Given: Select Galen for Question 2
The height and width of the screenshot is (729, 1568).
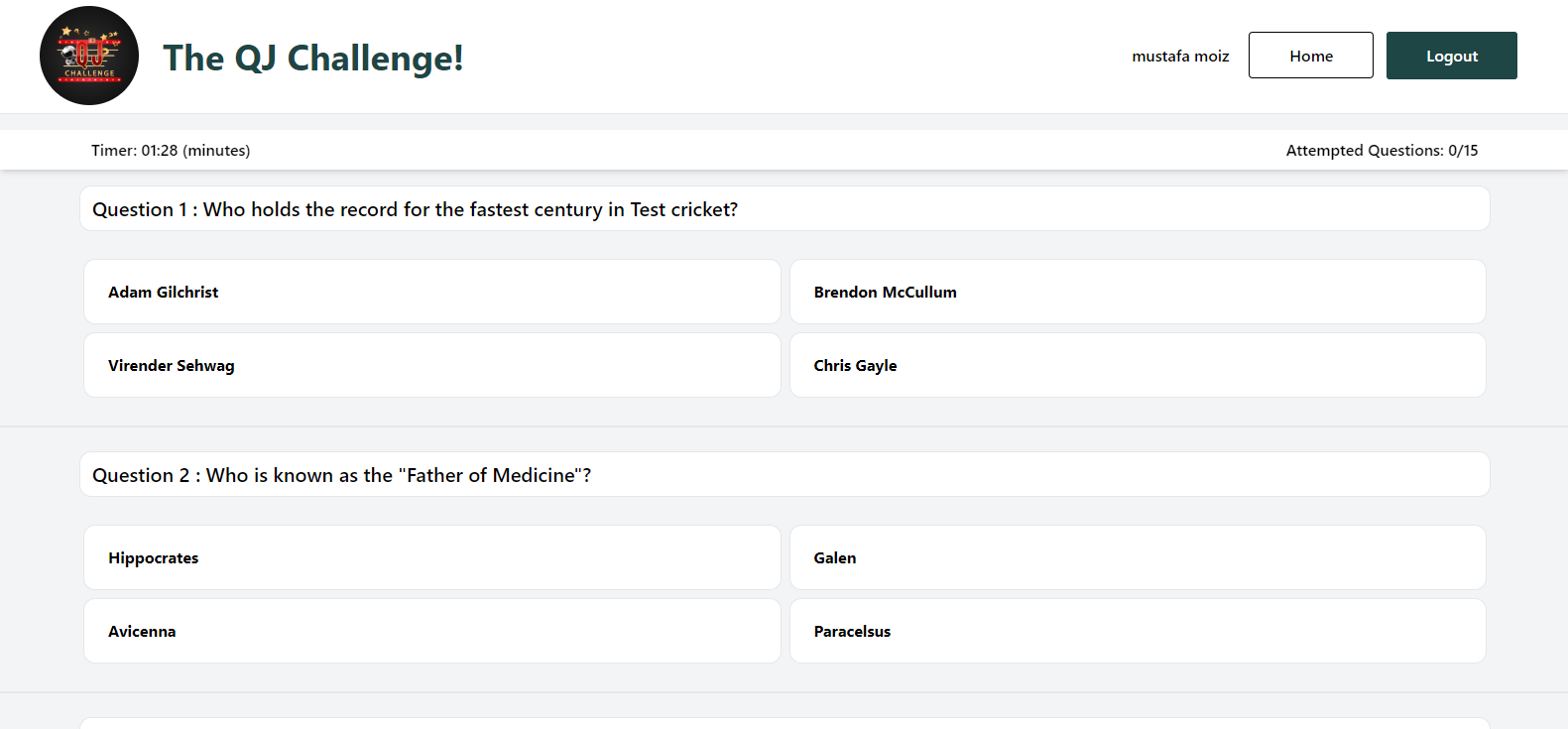Looking at the screenshot, I should (x=1138, y=557).
